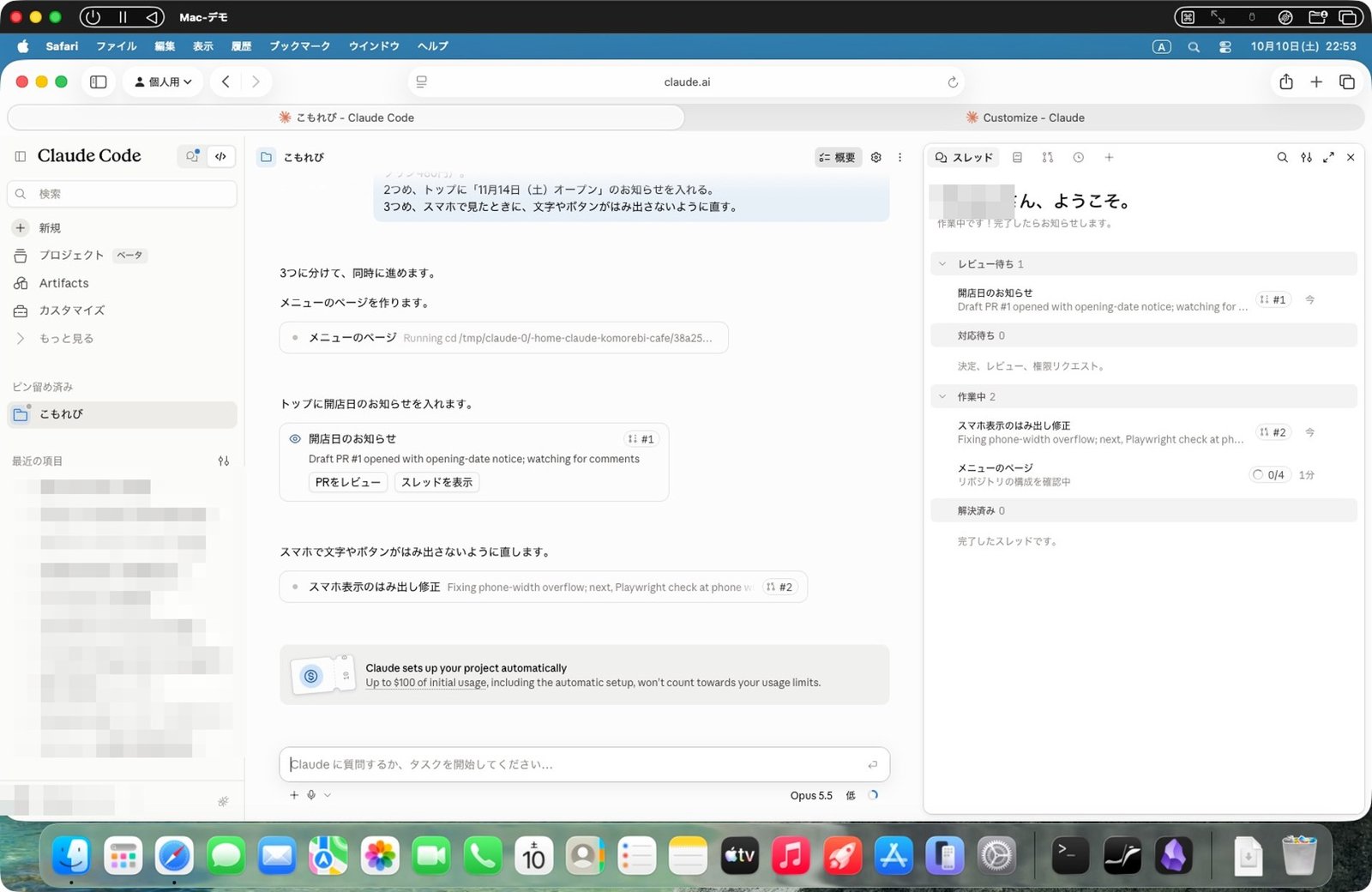Open history clock icon in right panel
Image resolution: width=1372 pixels, height=892 pixels.
coord(1078,158)
